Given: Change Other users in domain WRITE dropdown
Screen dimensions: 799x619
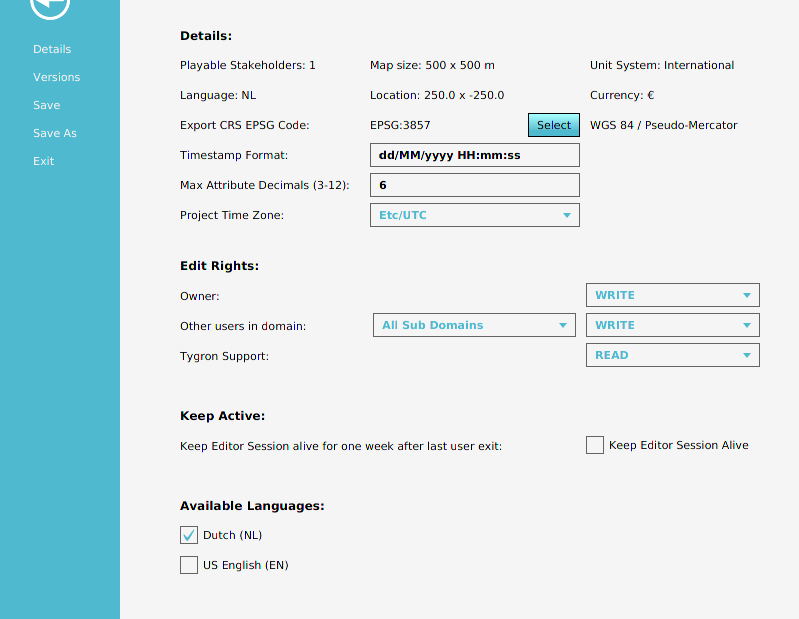Looking at the screenshot, I should coord(672,325).
